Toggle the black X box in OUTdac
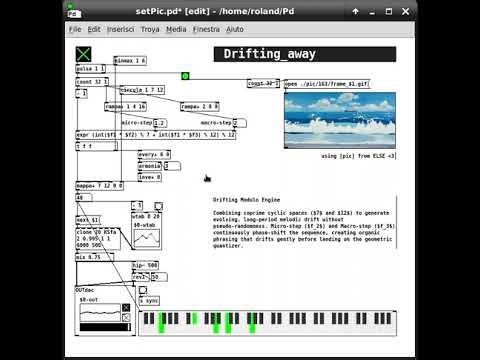This screenshot has width=480, height=360. click(126, 308)
